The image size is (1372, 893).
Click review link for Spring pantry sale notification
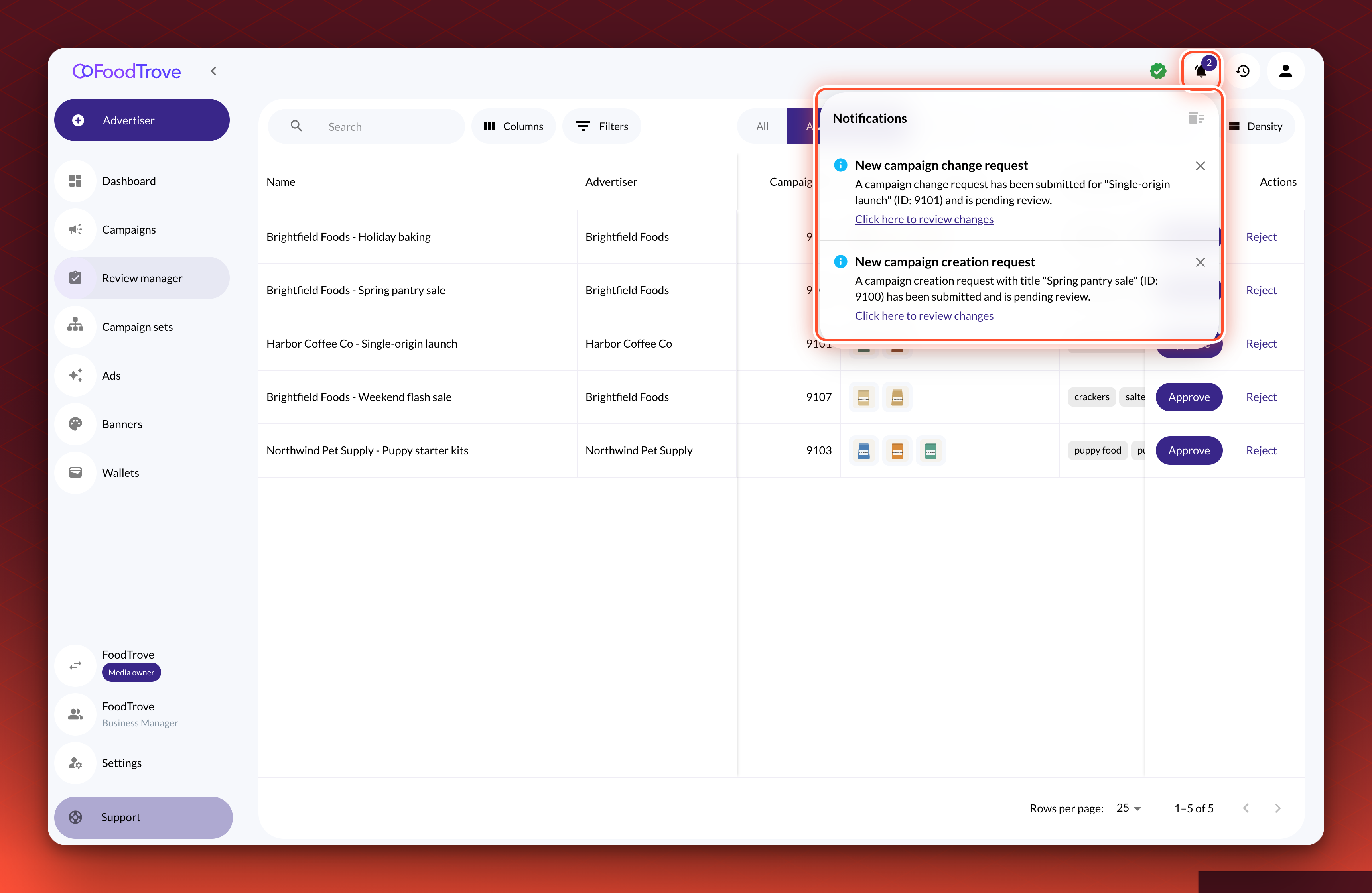[924, 315]
